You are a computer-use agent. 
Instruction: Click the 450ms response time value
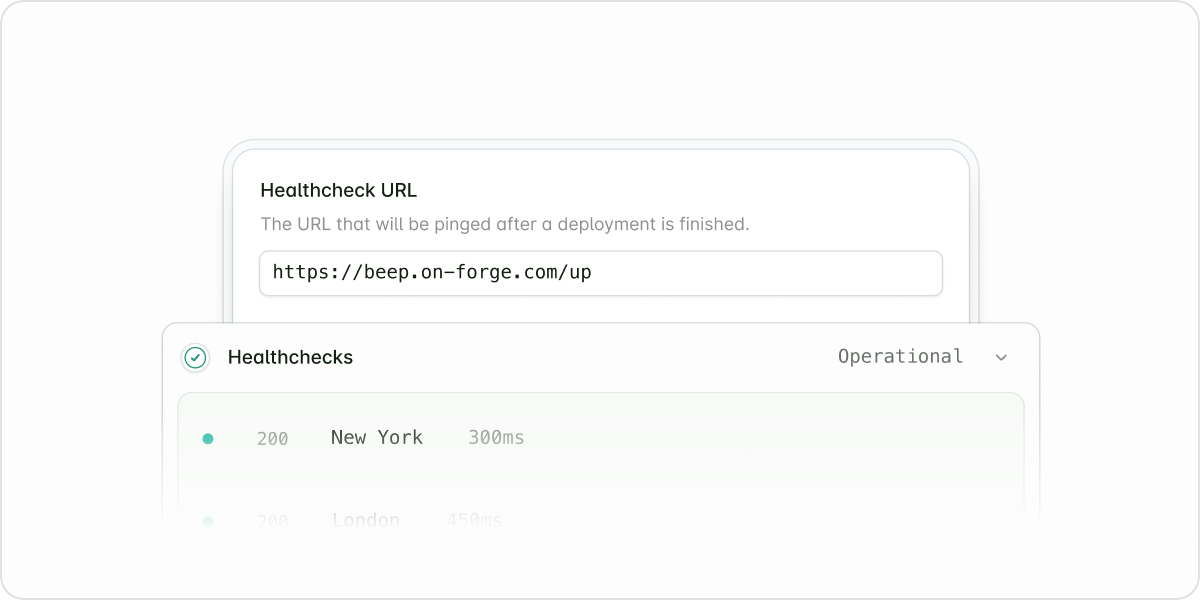point(474,520)
